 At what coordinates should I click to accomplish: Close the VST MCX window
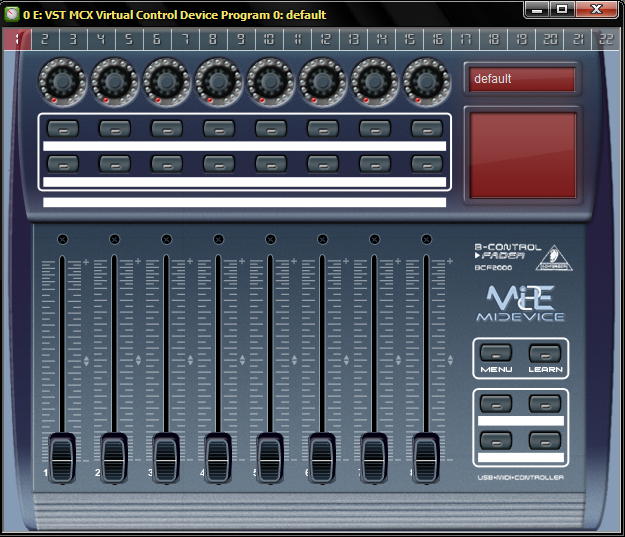pyautogui.click(x=596, y=9)
